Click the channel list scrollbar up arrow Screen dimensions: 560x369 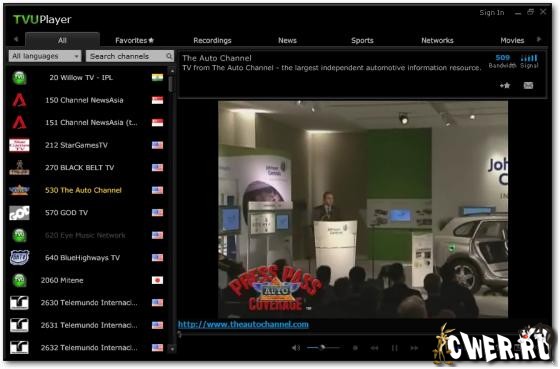click(x=172, y=71)
